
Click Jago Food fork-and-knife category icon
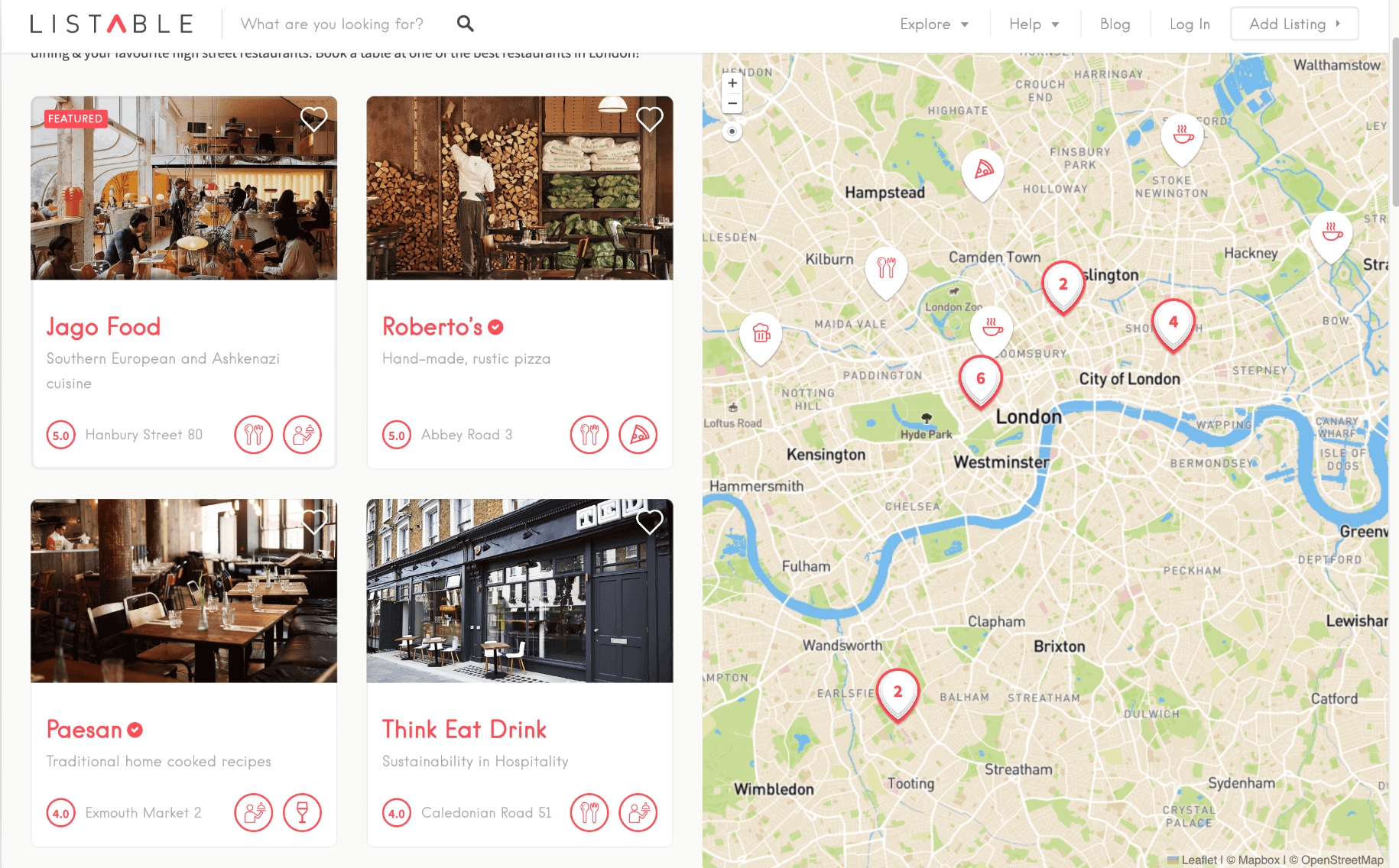tap(254, 435)
